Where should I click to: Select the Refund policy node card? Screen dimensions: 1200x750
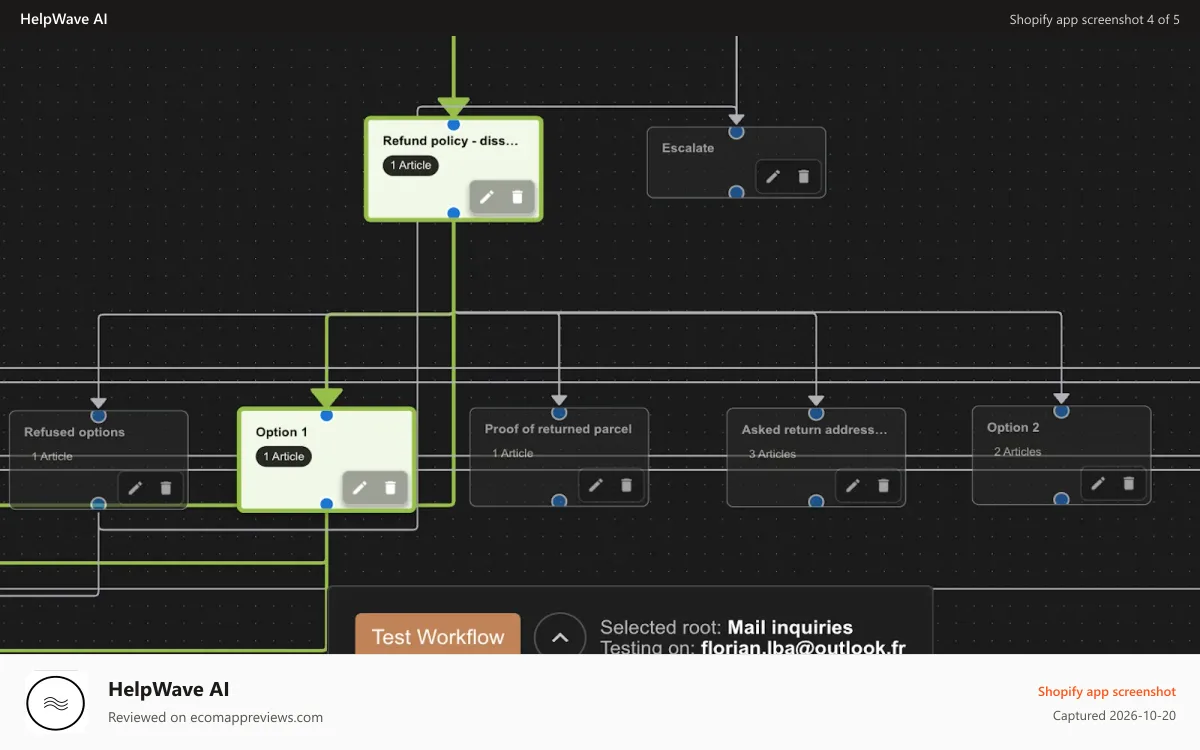coord(454,169)
